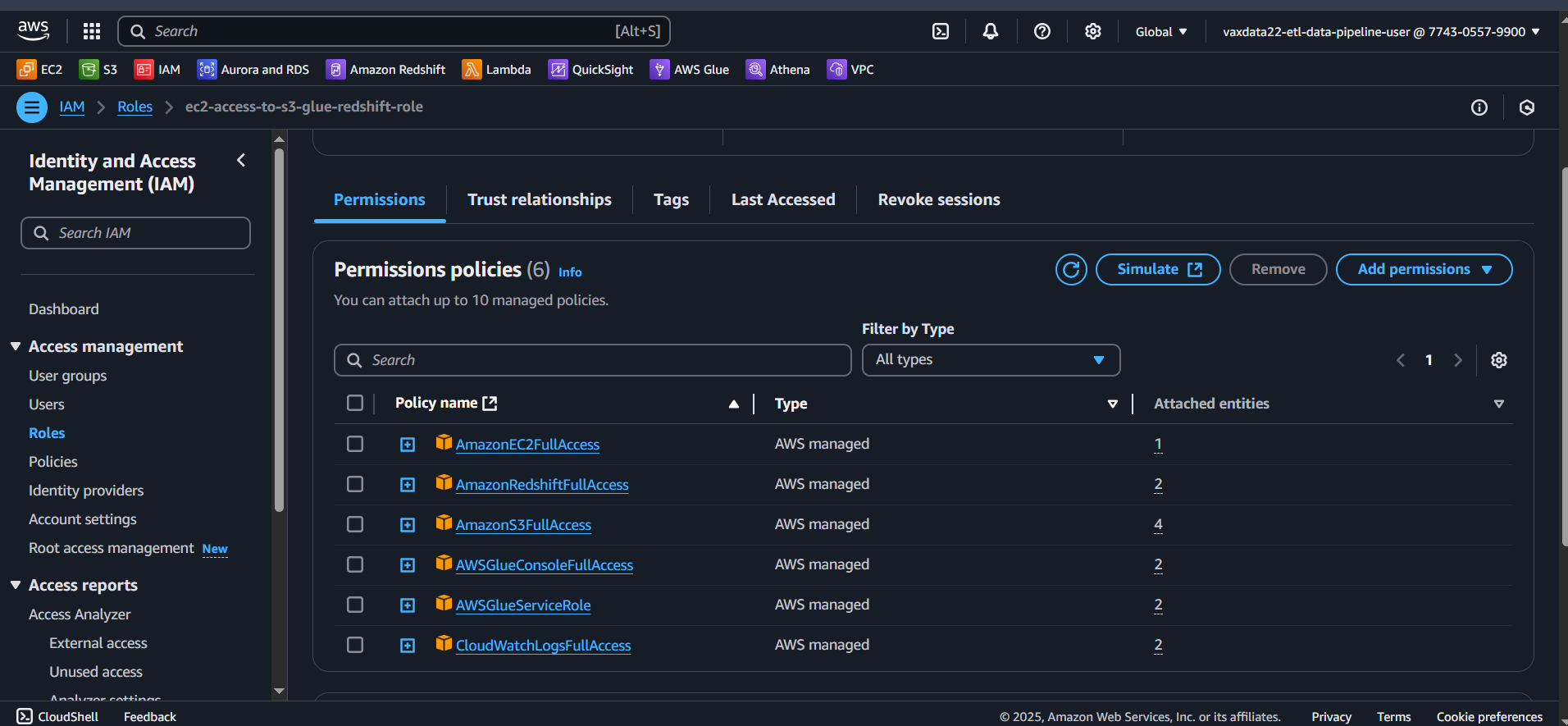Open table preferences gear icon

tap(1499, 360)
